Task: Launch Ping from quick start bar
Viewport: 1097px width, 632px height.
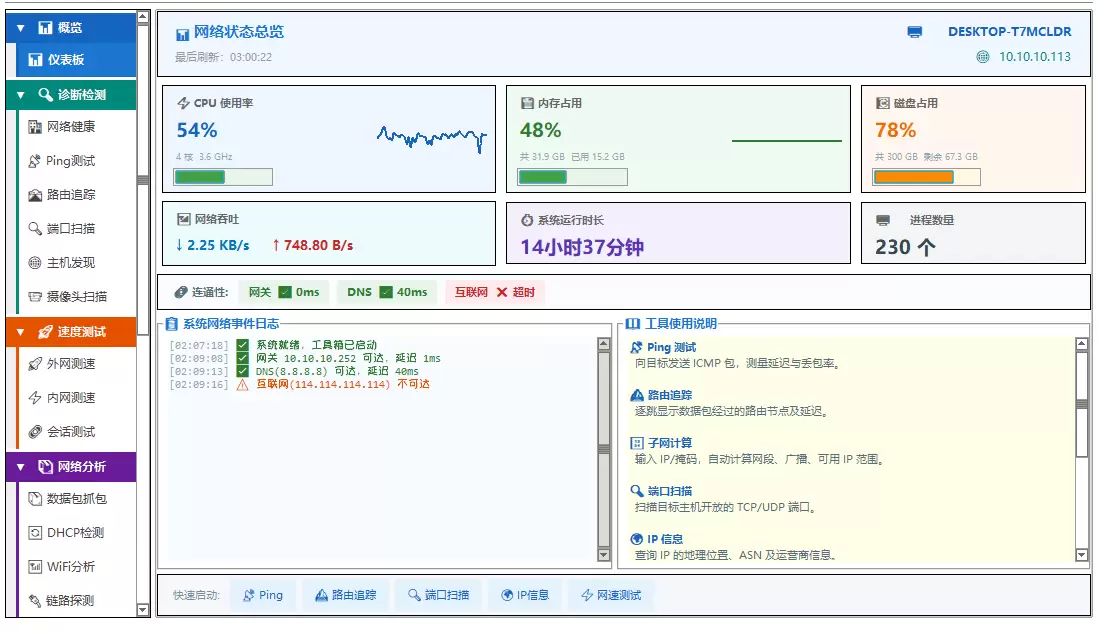Action: coord(263,596)
